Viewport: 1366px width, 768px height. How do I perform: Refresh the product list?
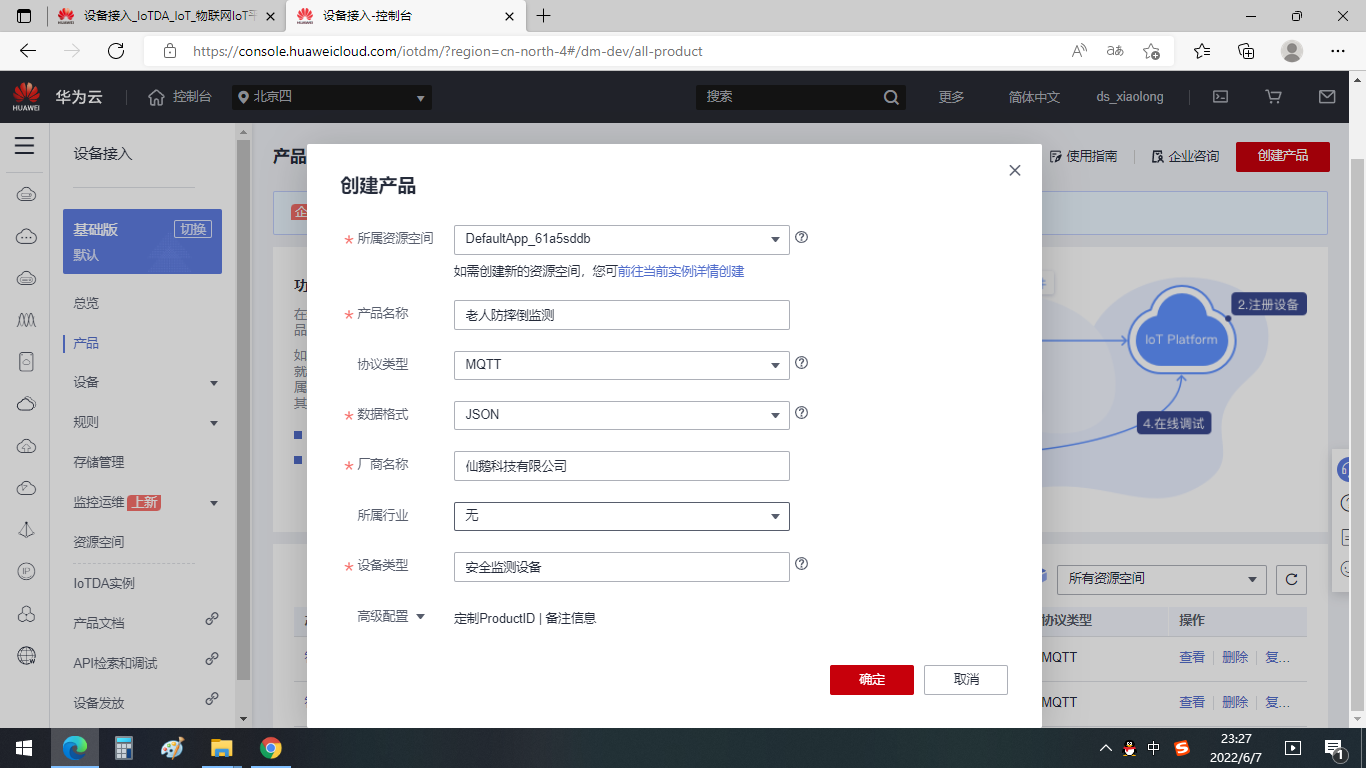pyautogui.click(x=1291, y=579)
